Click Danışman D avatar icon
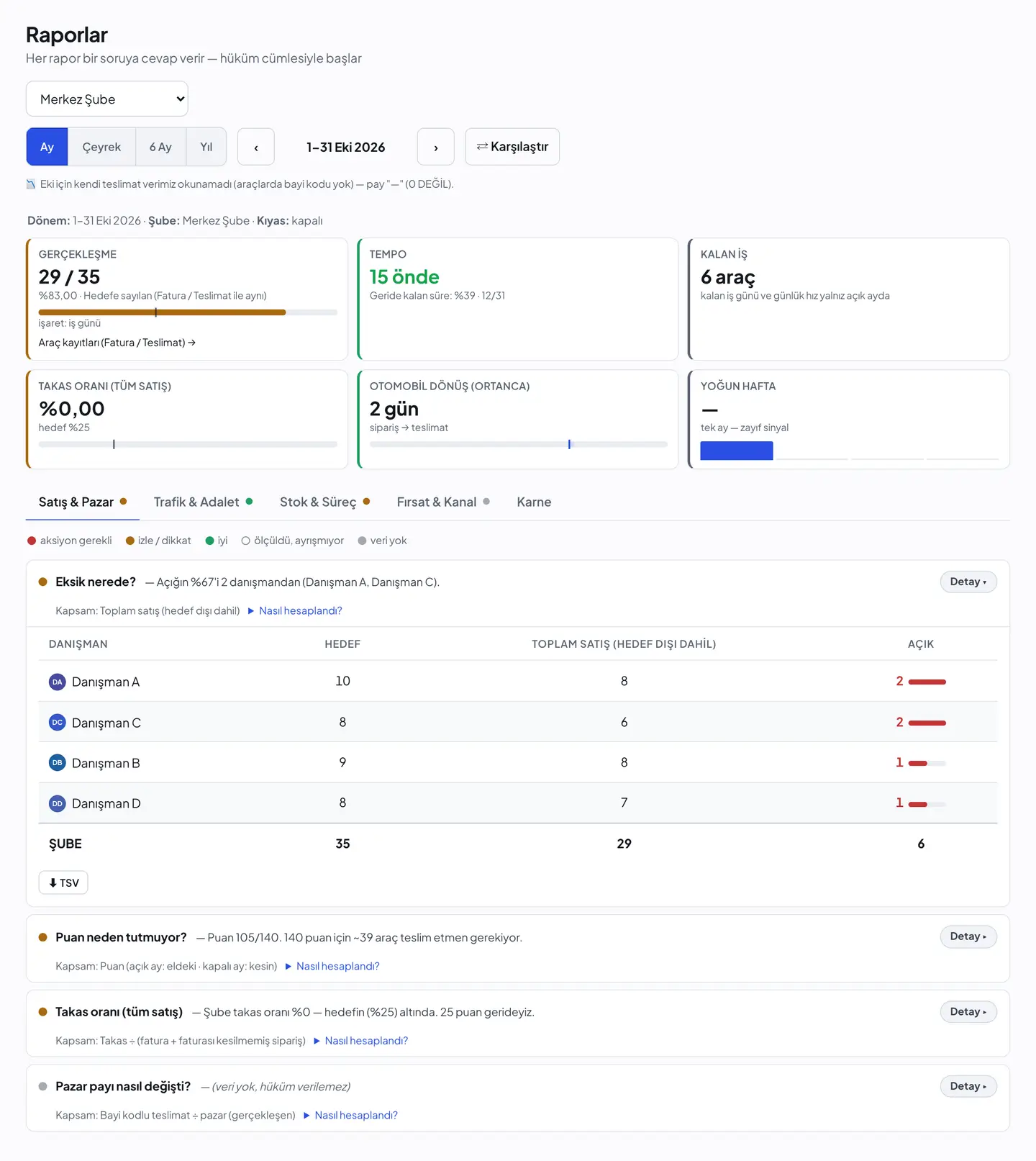 click(x=58, y=803)
